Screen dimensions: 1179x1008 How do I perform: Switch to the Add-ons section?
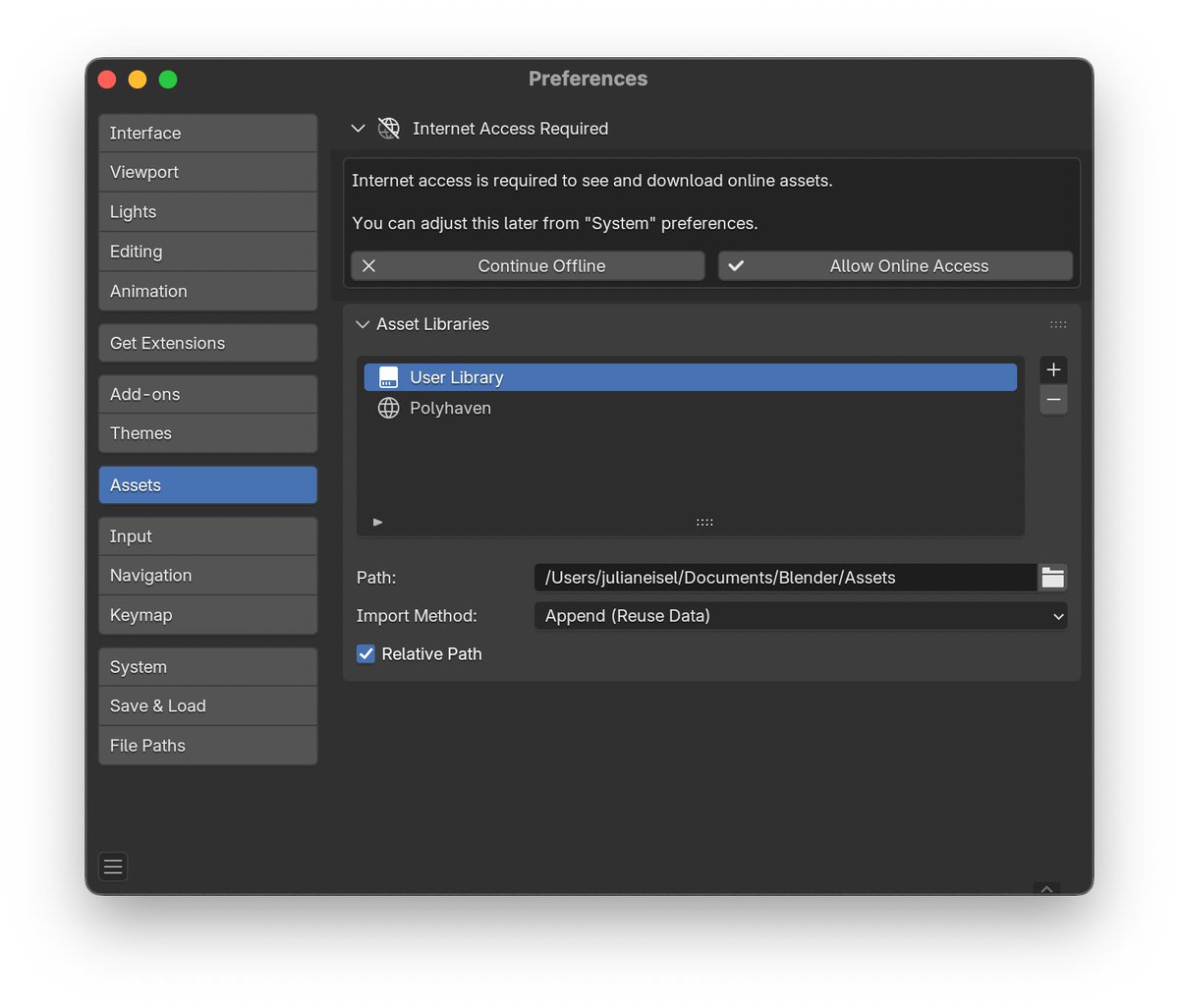208,394
